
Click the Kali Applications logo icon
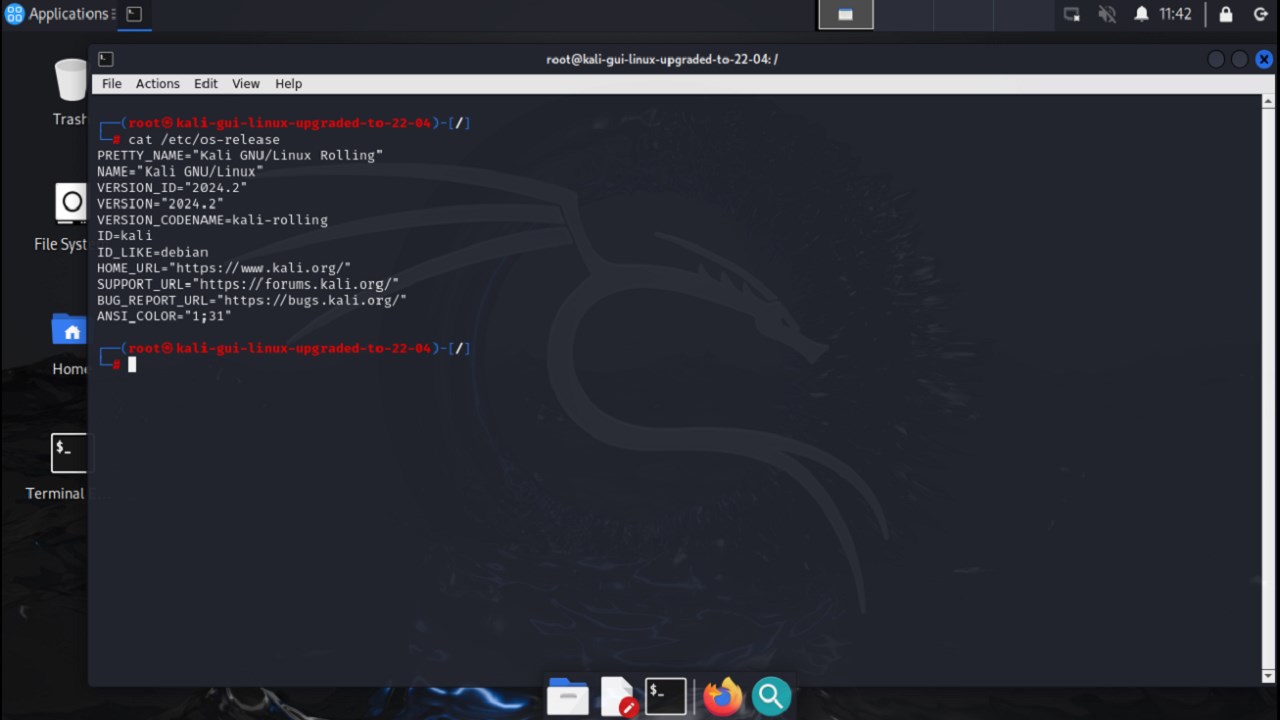14,14
